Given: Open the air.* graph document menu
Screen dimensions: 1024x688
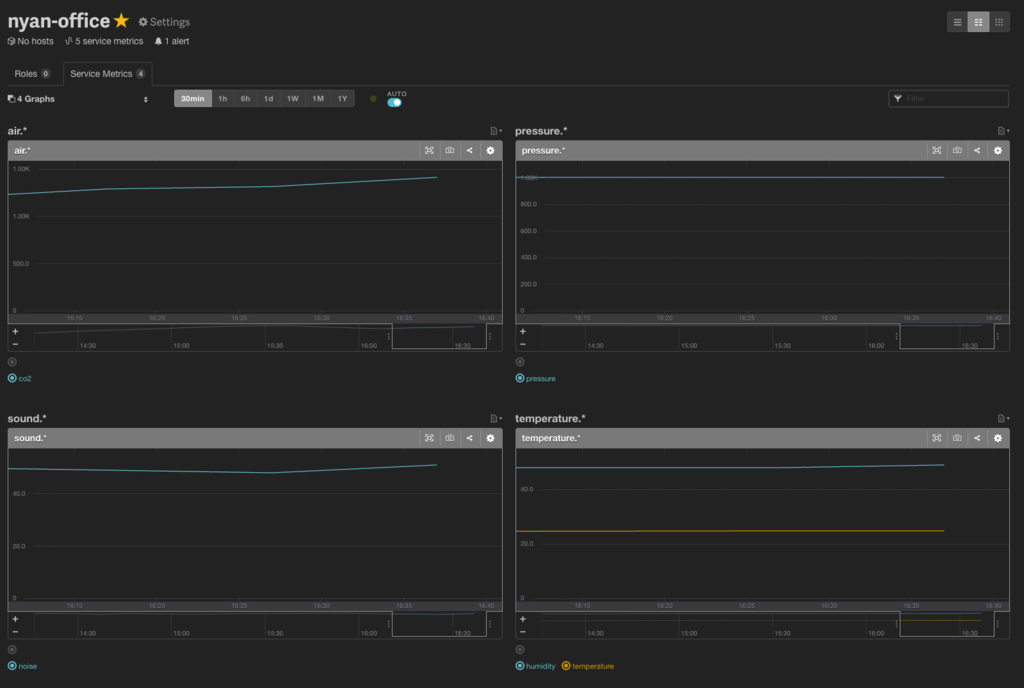Looking at the screenshot, I should [x=496, y=131].
